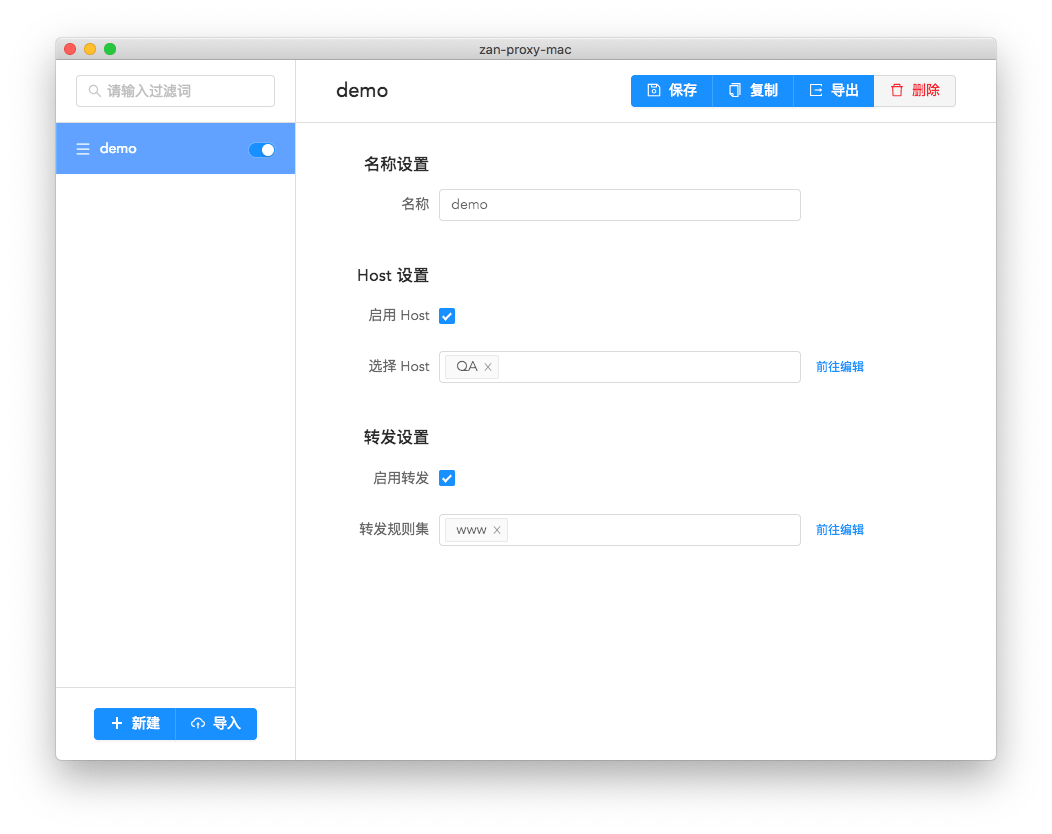Click the copy (复制) icon
Screen dimensions: 1052x834
(x=735, y=91)
